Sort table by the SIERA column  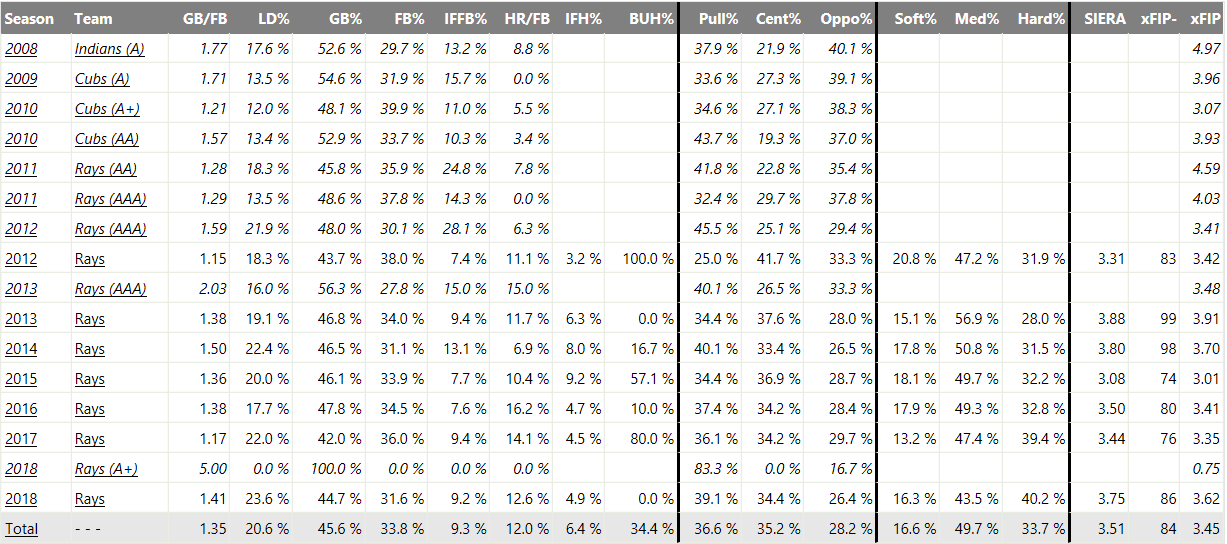point(1105,19)
